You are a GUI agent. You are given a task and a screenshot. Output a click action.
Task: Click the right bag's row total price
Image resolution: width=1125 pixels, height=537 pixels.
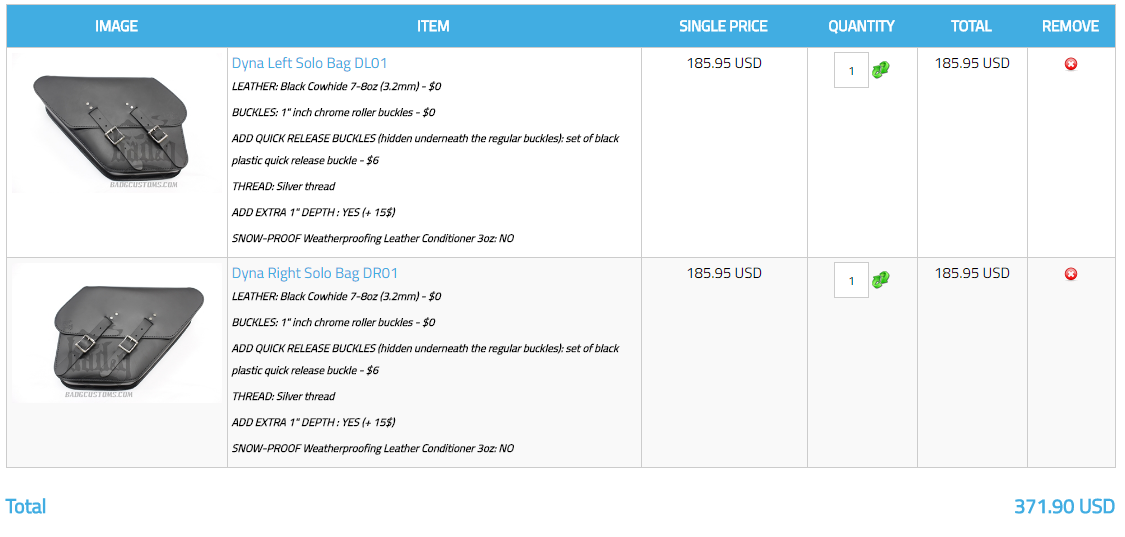pos(972,273)
